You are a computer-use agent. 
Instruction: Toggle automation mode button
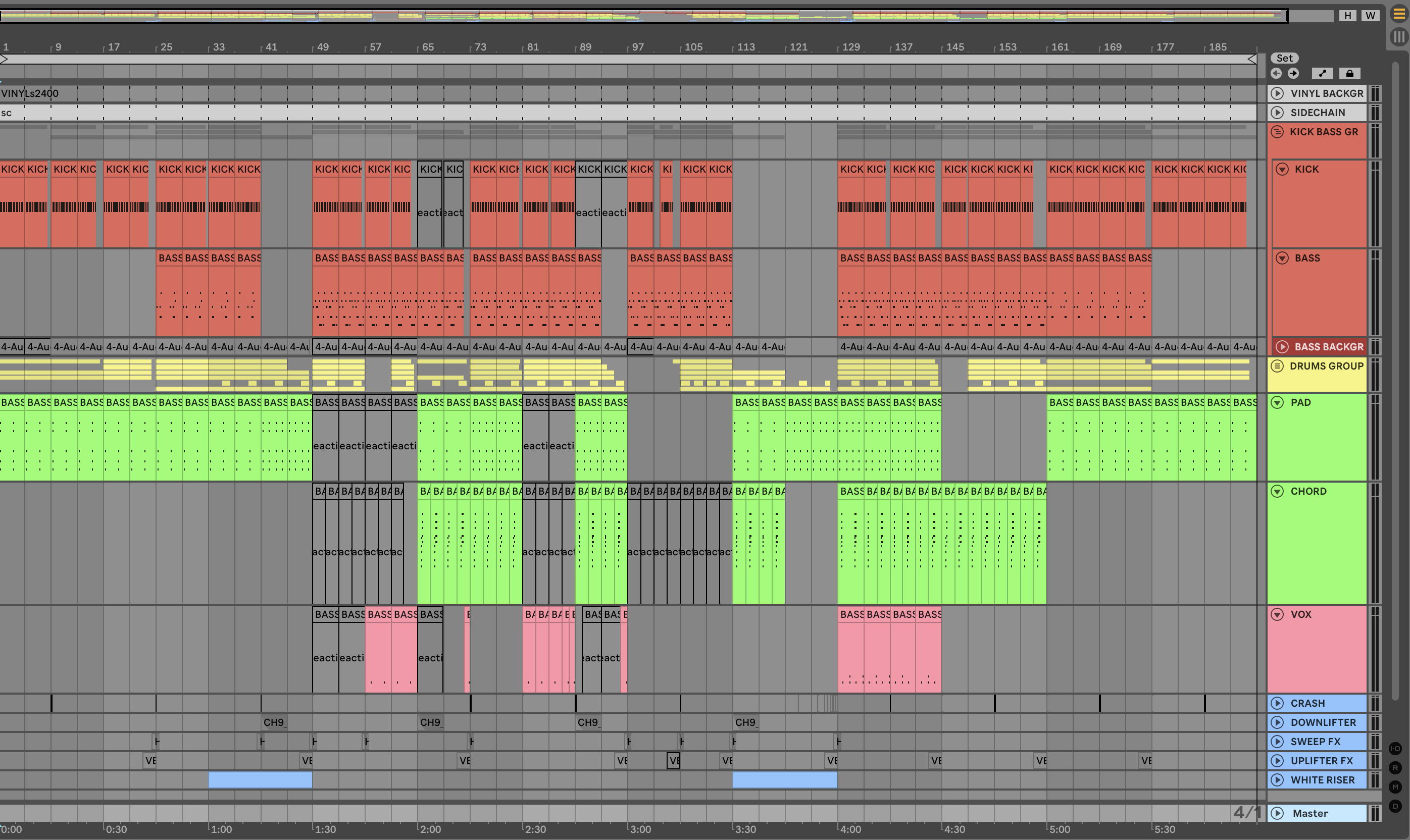point(1322,73)
